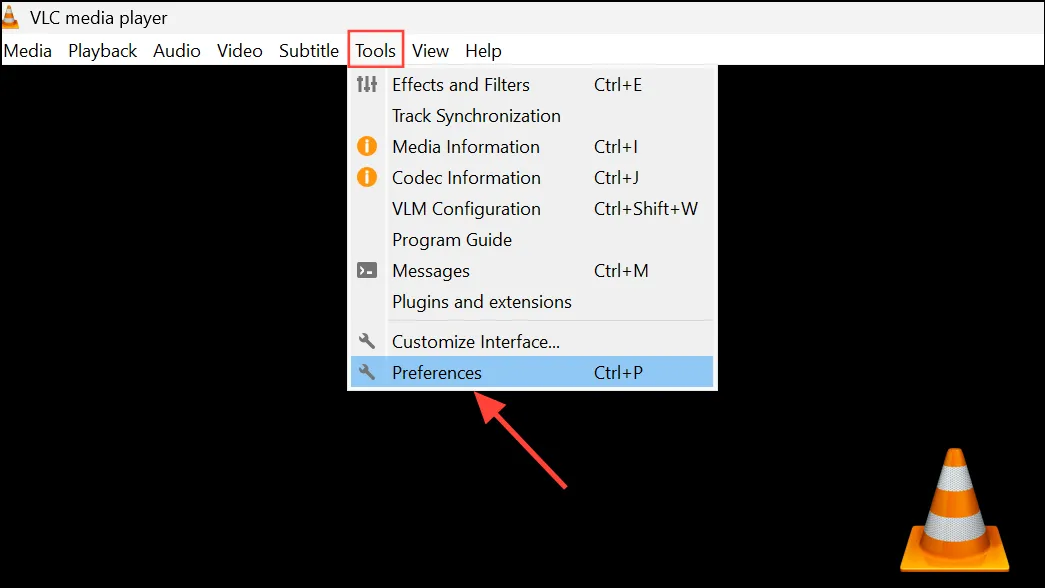Viewport: 1045px width, 588px height.
Task: Click the Ctrl+P shortcut label
Action: click(618, 372)
